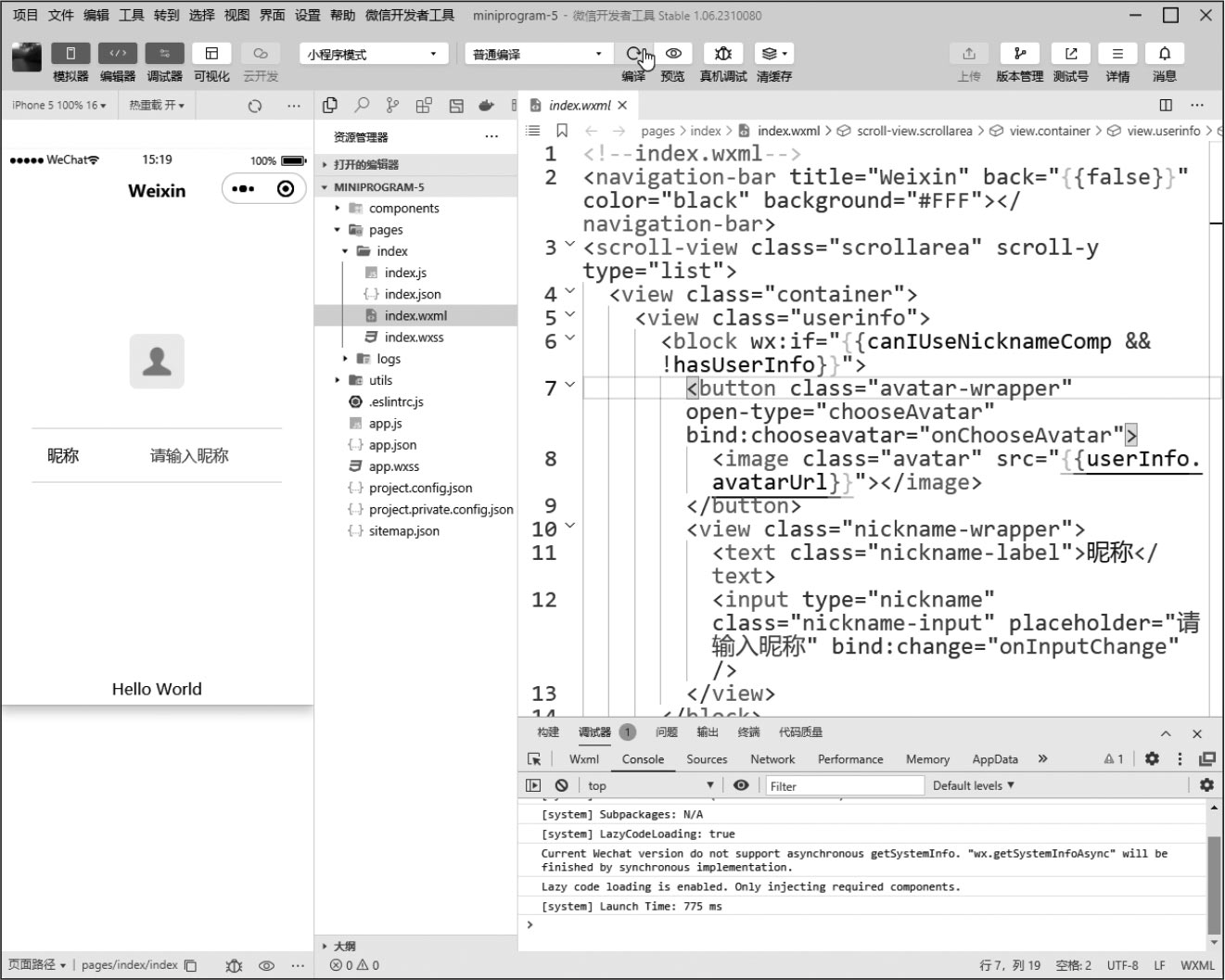The image size is (1225, 980).
Task: Switch to the Terminal tab
Action: 748,732
